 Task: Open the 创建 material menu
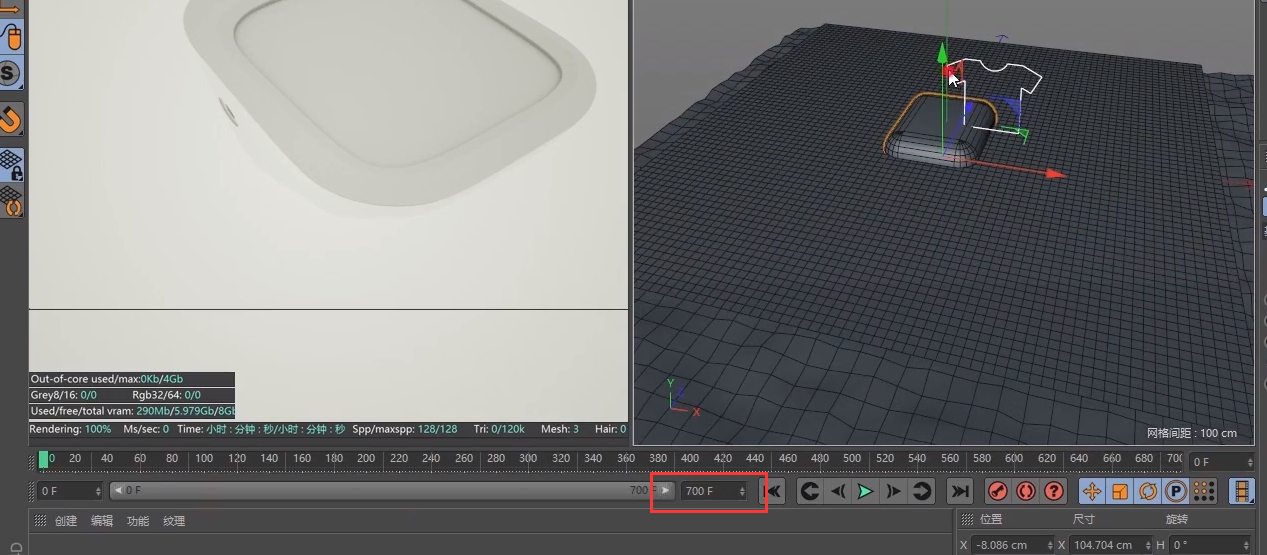66,521
